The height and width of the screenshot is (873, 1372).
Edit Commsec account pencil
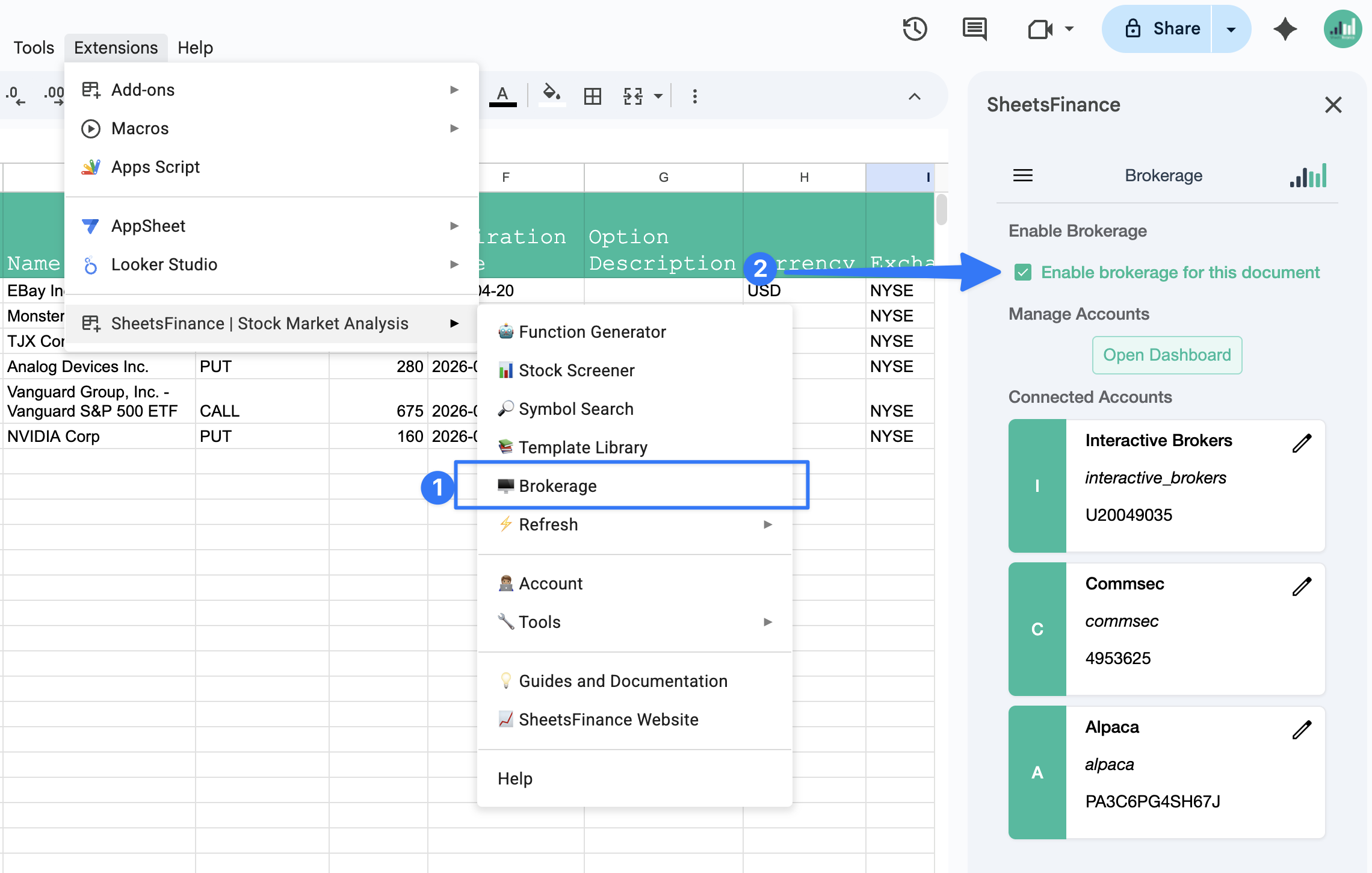pyautogui.click(x=1302, y=586)
